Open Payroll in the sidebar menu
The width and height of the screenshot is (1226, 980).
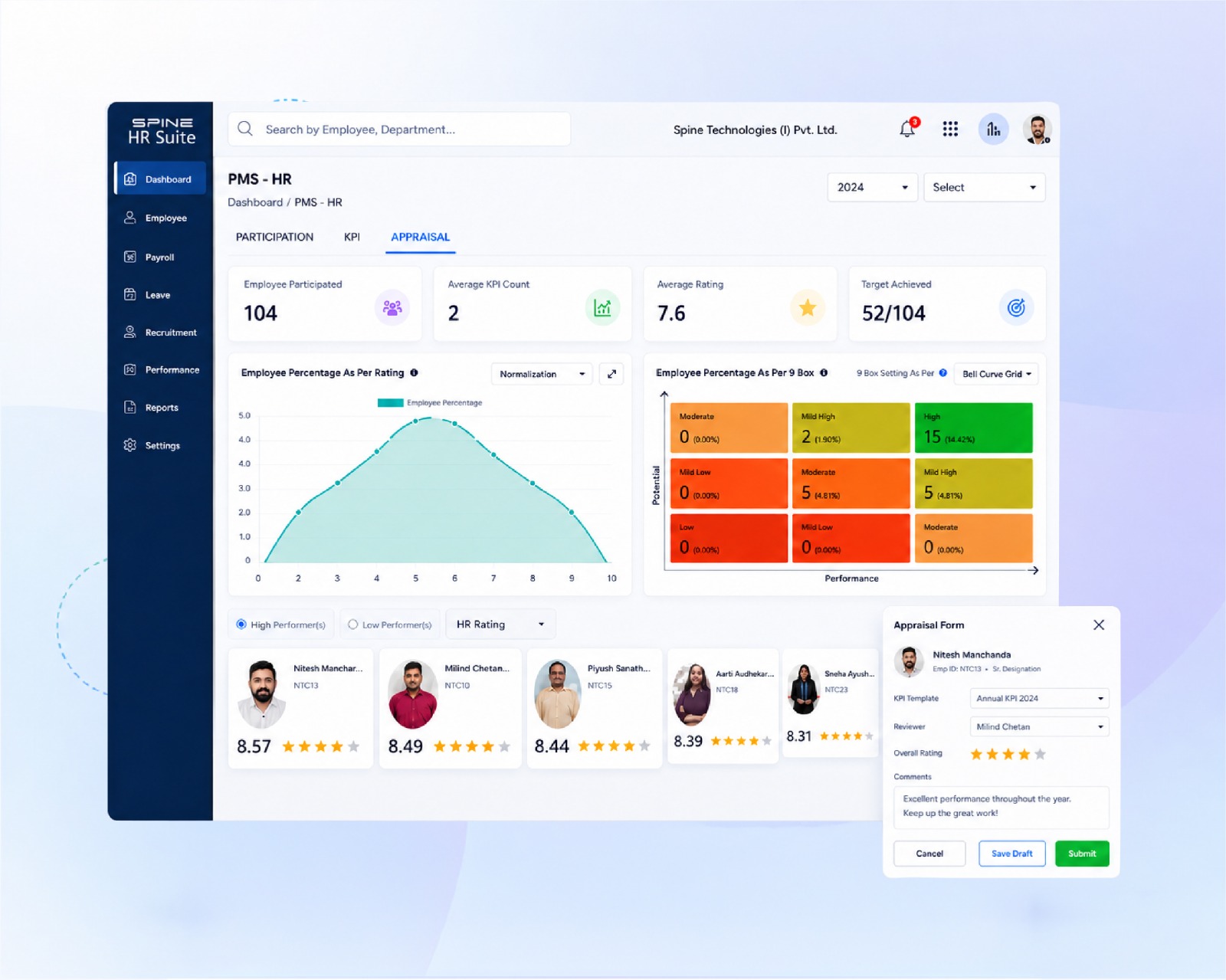(160, 257)
